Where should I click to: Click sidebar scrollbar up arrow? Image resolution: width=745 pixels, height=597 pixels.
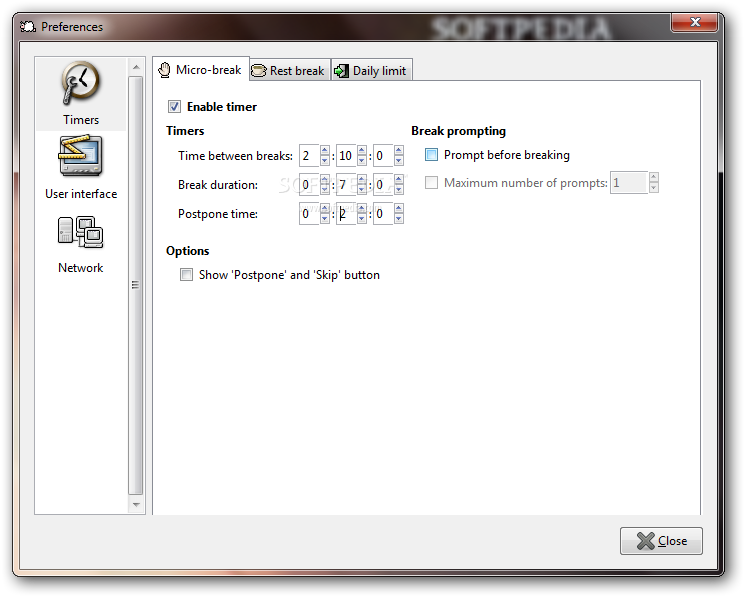click(136, 67)
